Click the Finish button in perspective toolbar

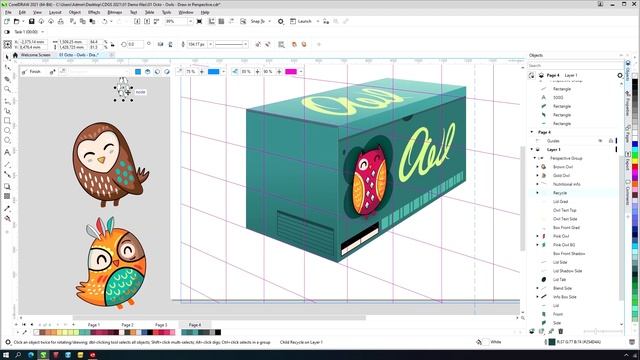[32, 72]
